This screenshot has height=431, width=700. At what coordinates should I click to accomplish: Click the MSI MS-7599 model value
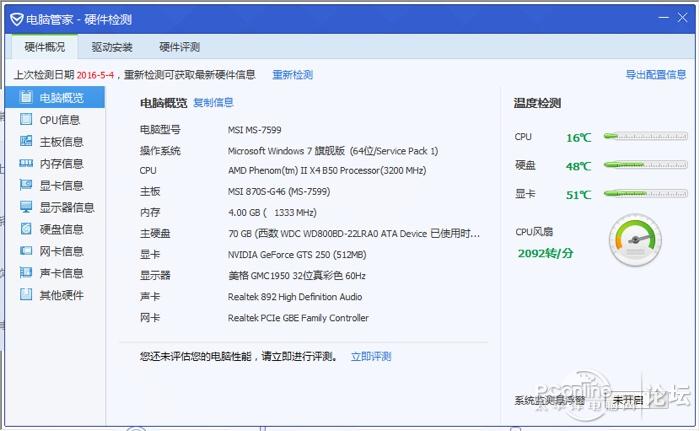coord(254,130)
